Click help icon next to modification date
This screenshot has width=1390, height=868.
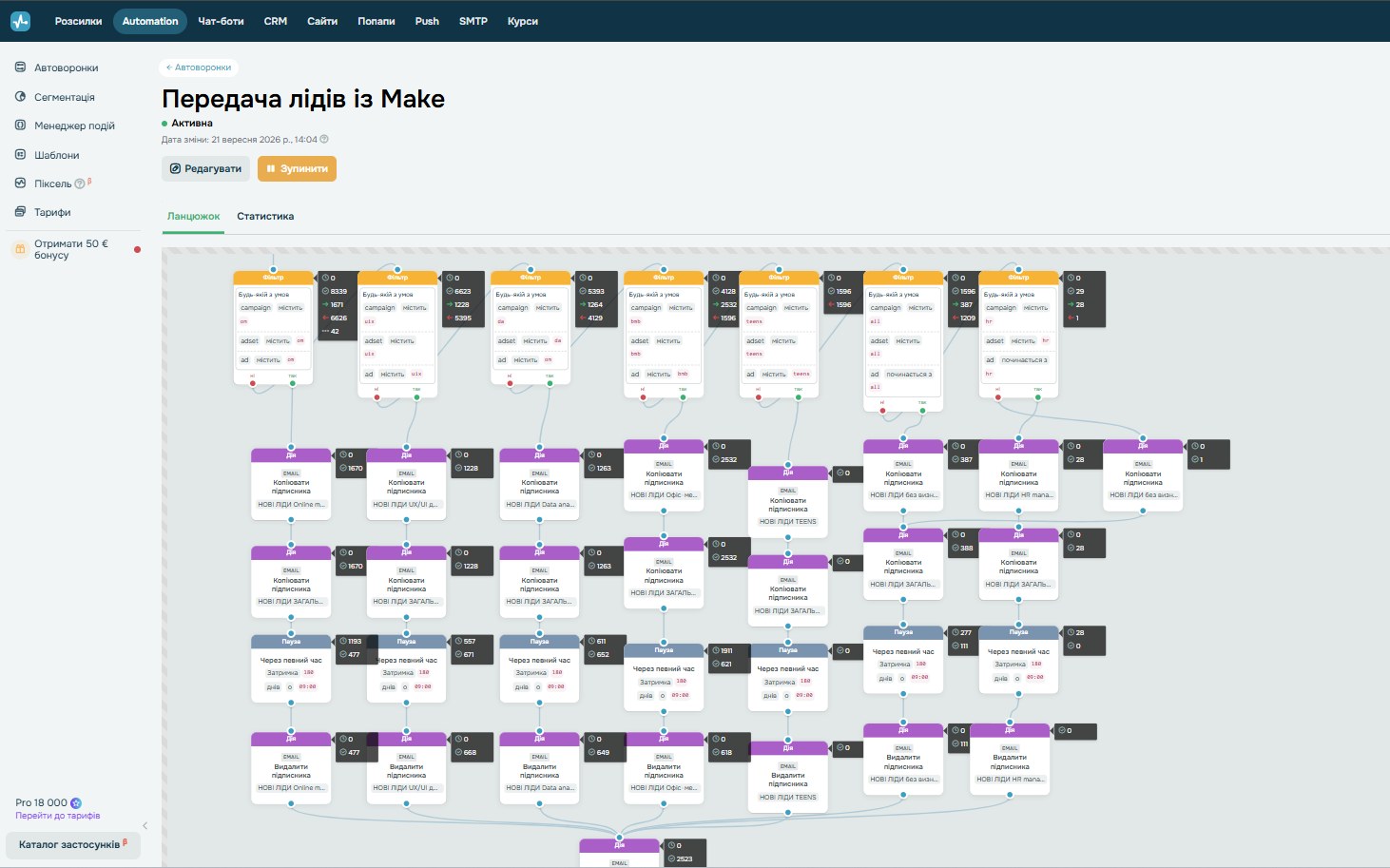pos(324,139)
